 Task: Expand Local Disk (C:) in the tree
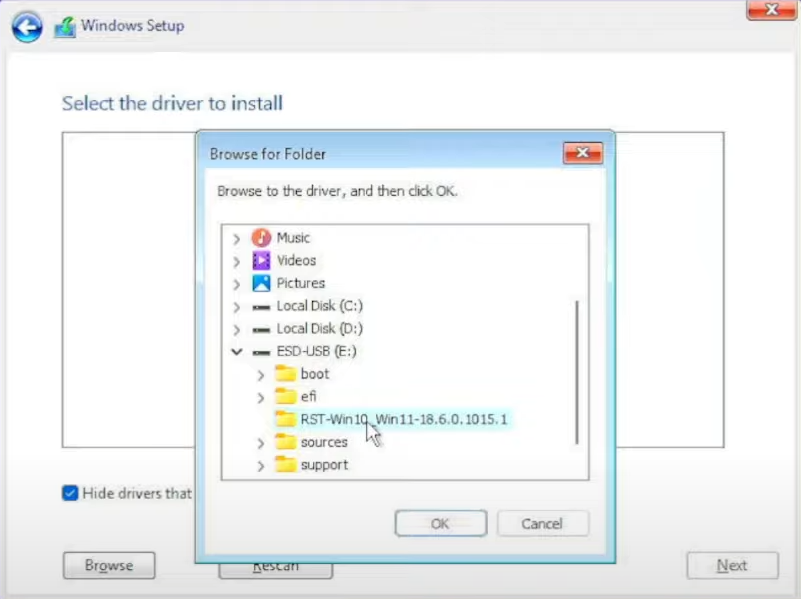click(x=236, y=307)
